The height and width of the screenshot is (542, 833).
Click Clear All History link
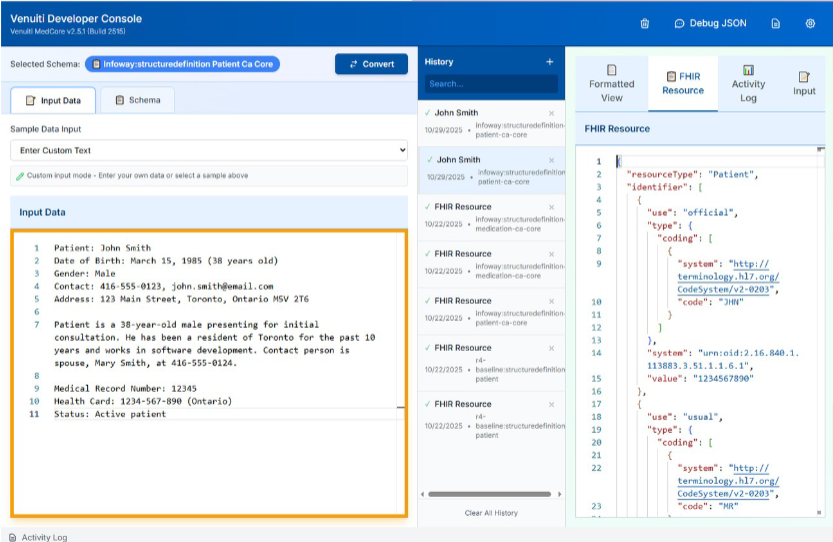point(491,513)
